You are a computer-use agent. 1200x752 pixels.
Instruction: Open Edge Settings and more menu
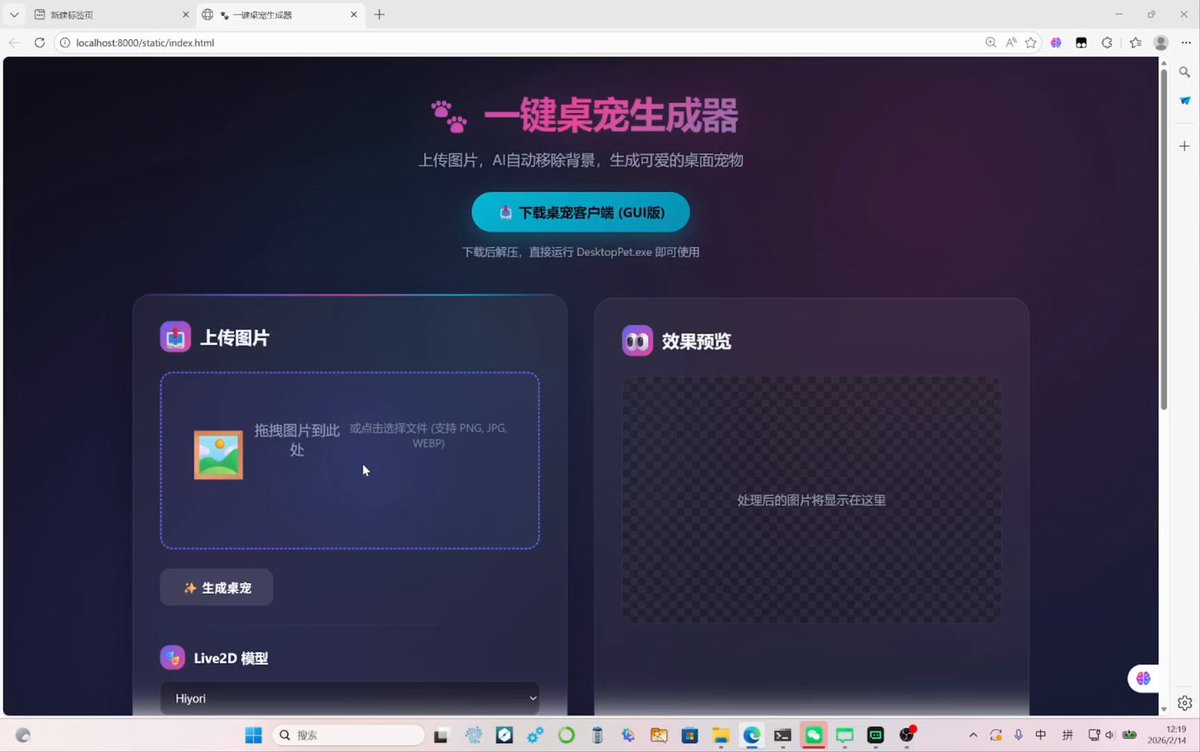(x=1185, y=43)
